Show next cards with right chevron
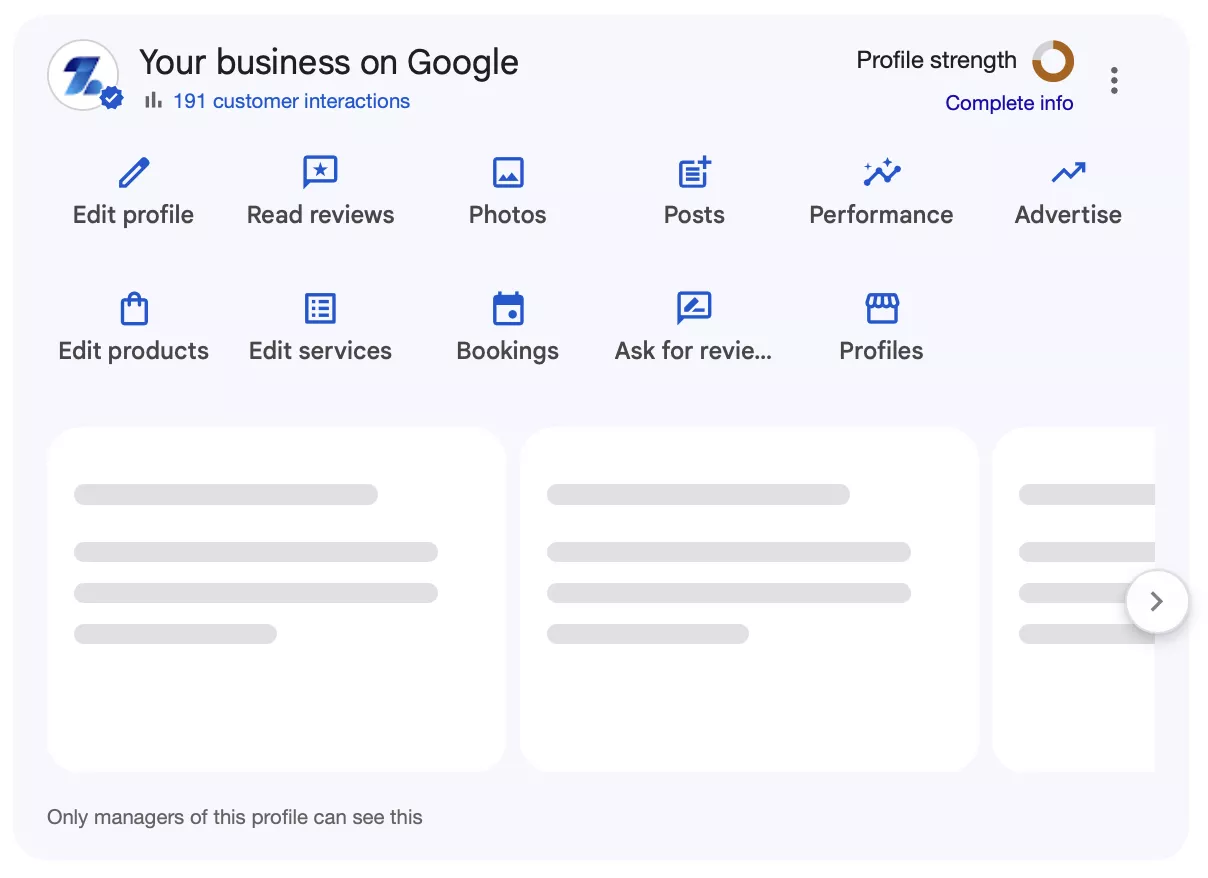This screenshot has width=1208, height=878. pos(1157,602)
